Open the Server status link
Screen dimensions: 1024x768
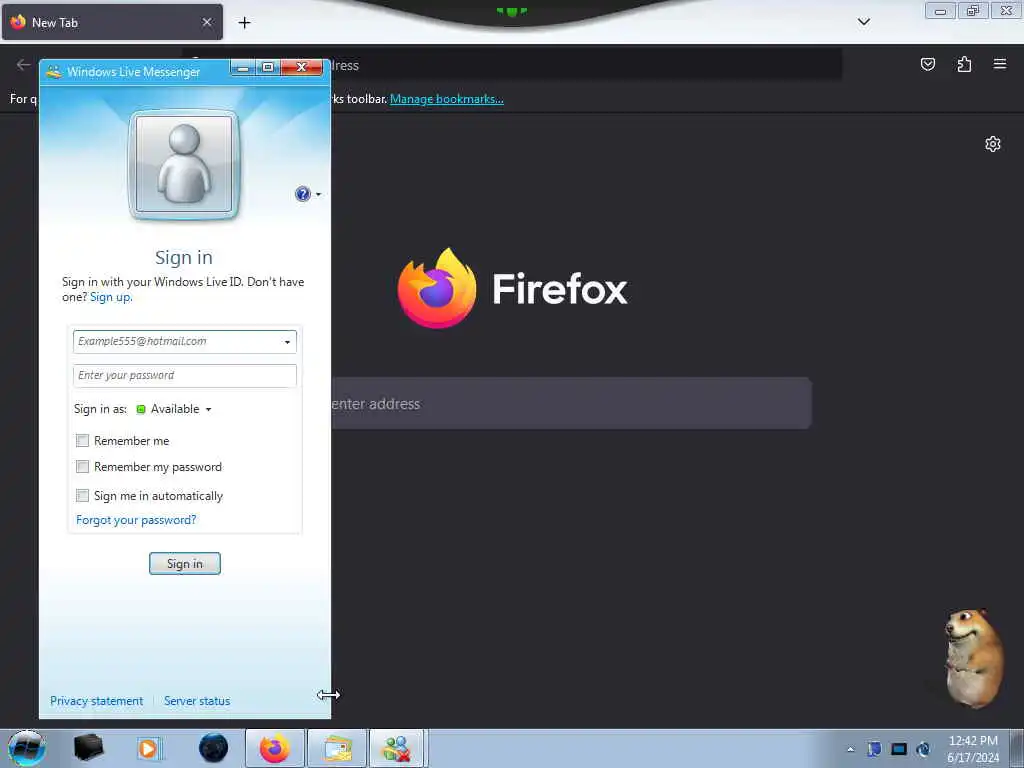coord(197,701)
